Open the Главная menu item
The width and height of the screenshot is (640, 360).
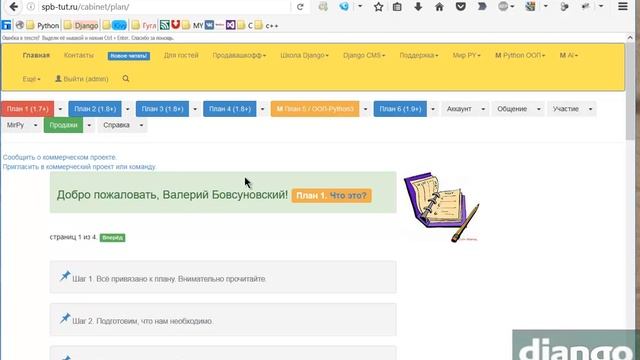[36, 55]
